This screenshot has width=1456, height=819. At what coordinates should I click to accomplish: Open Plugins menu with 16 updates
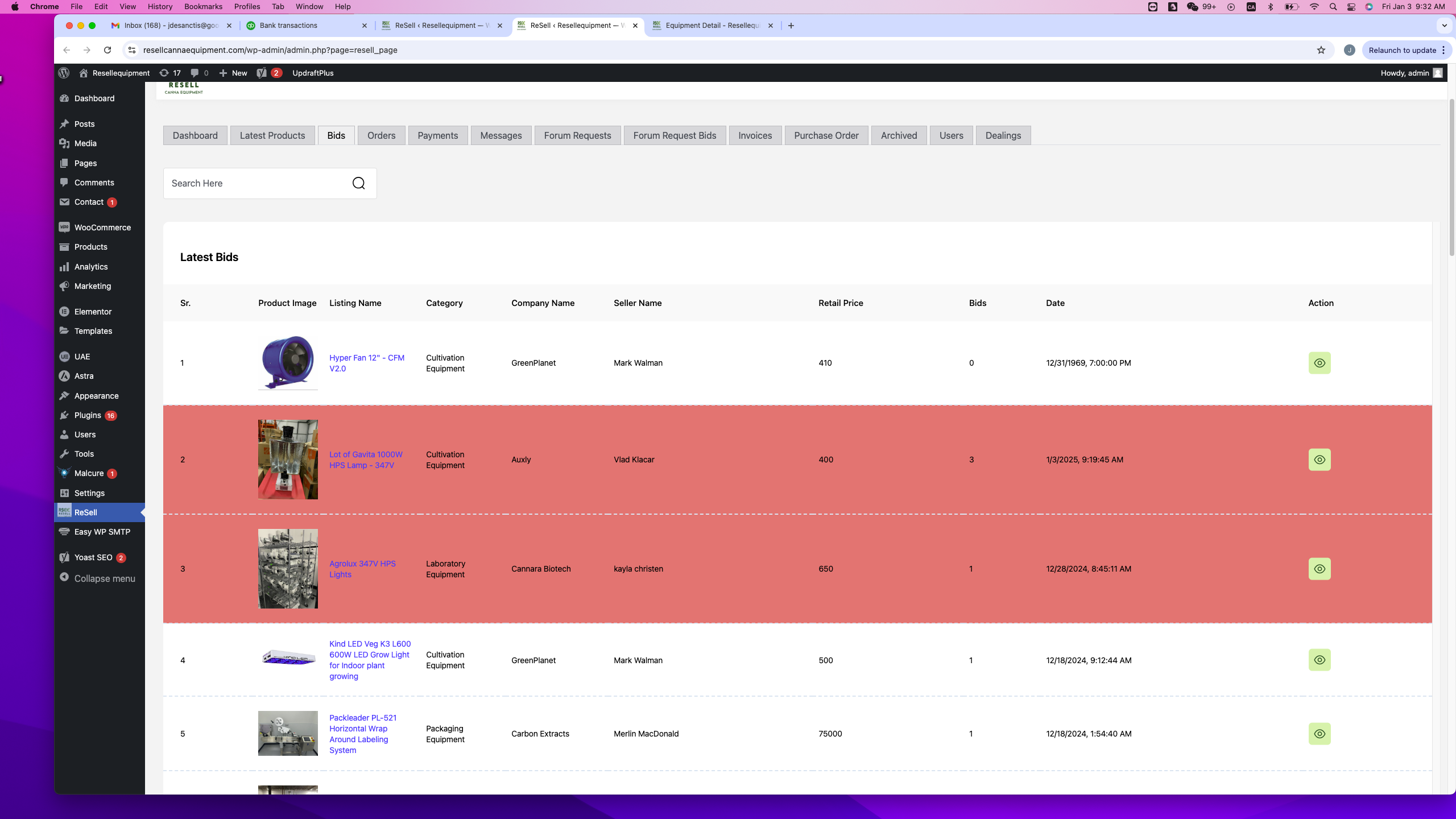pos(100,415)
